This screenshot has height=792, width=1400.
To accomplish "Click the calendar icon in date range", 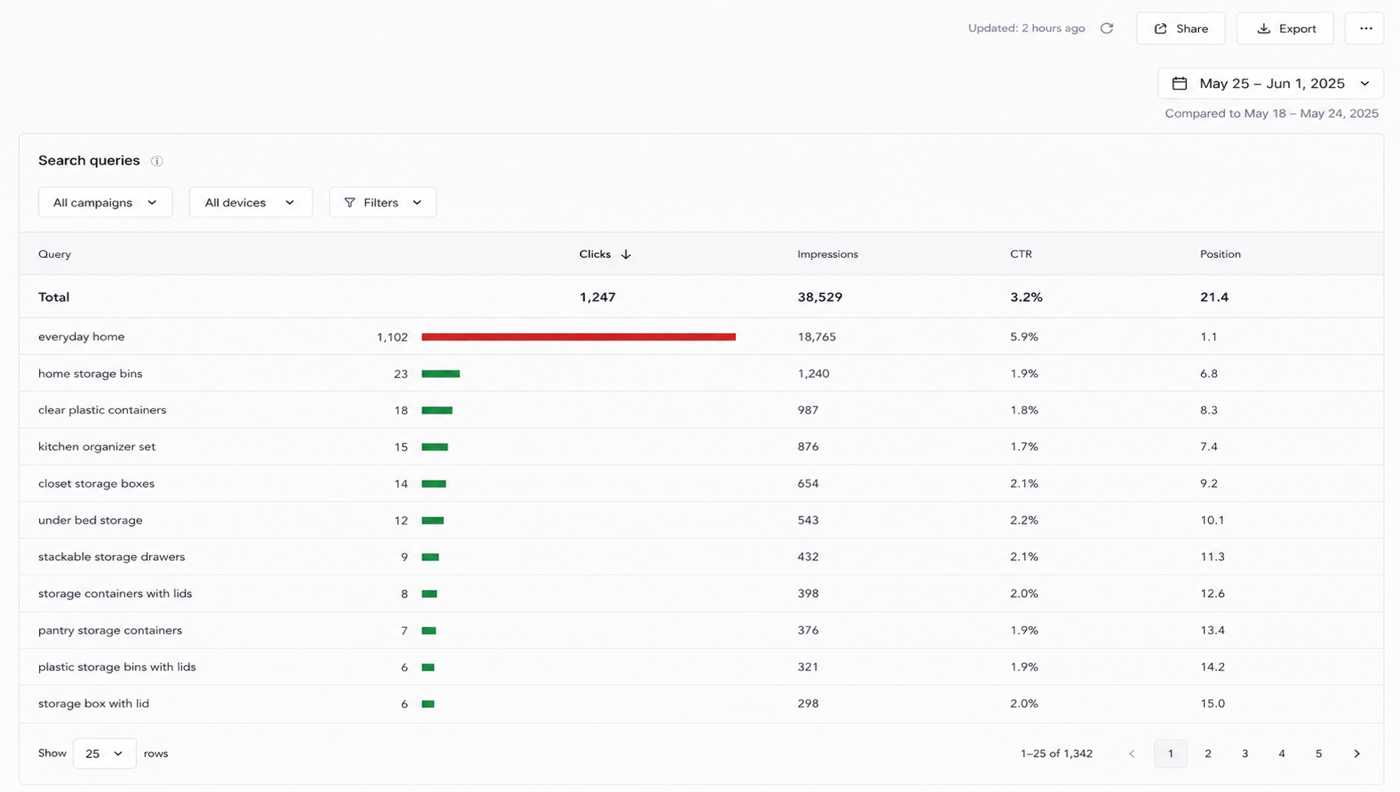I will [1180, 84].
